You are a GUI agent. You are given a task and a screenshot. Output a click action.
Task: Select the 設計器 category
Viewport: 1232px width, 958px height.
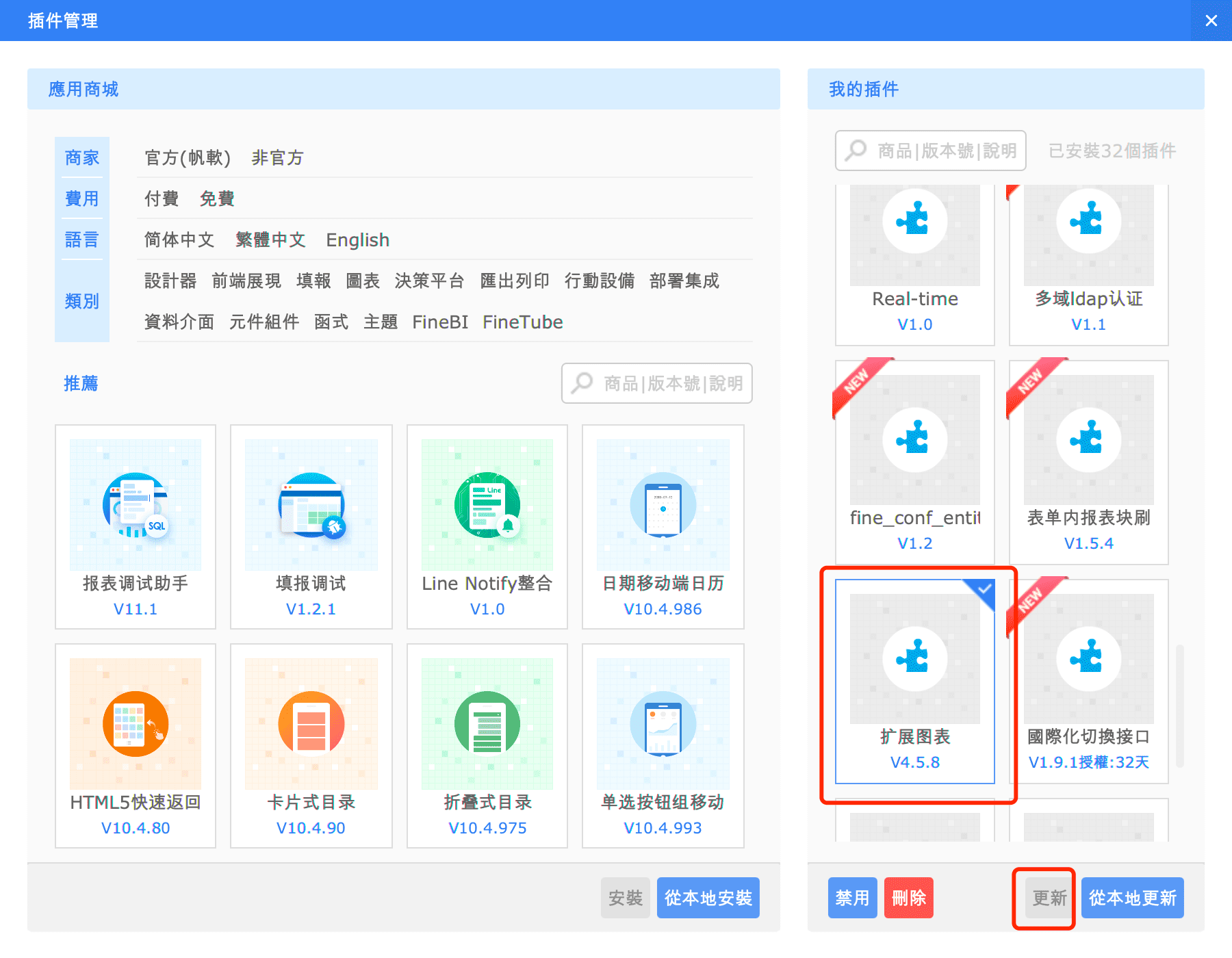point(170,281)
